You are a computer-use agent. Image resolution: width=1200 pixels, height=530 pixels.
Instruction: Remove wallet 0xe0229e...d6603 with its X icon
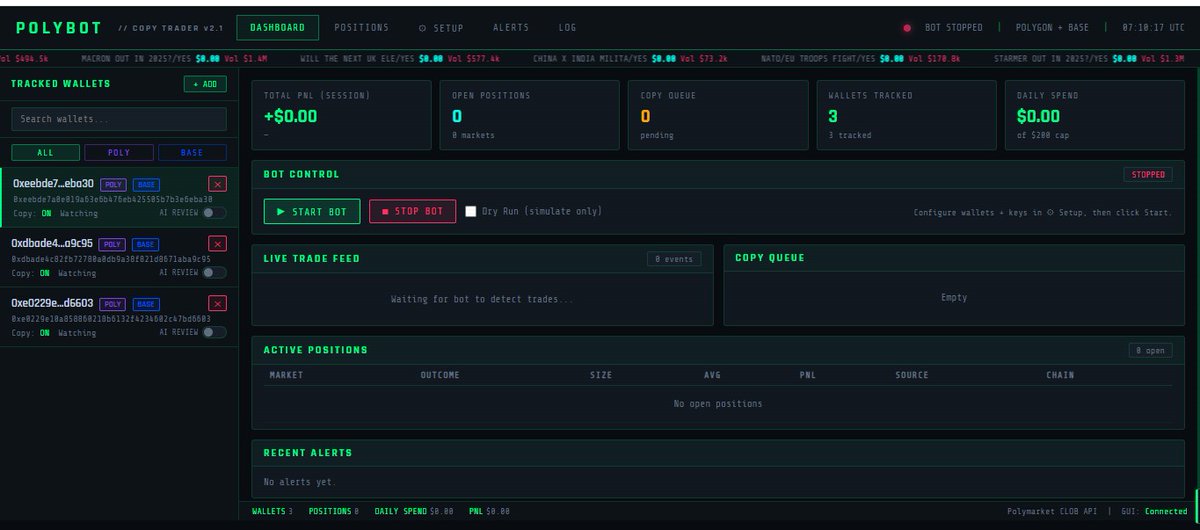click(217, 304)
